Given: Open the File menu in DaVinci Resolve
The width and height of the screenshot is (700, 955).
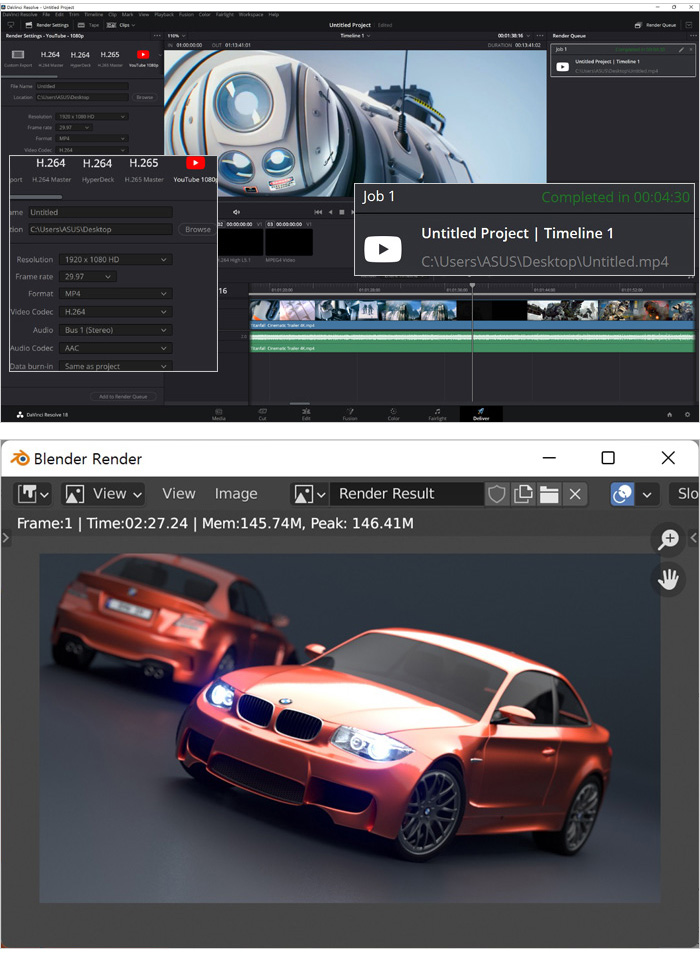Looking at the screenshot, I should point(46,15).
